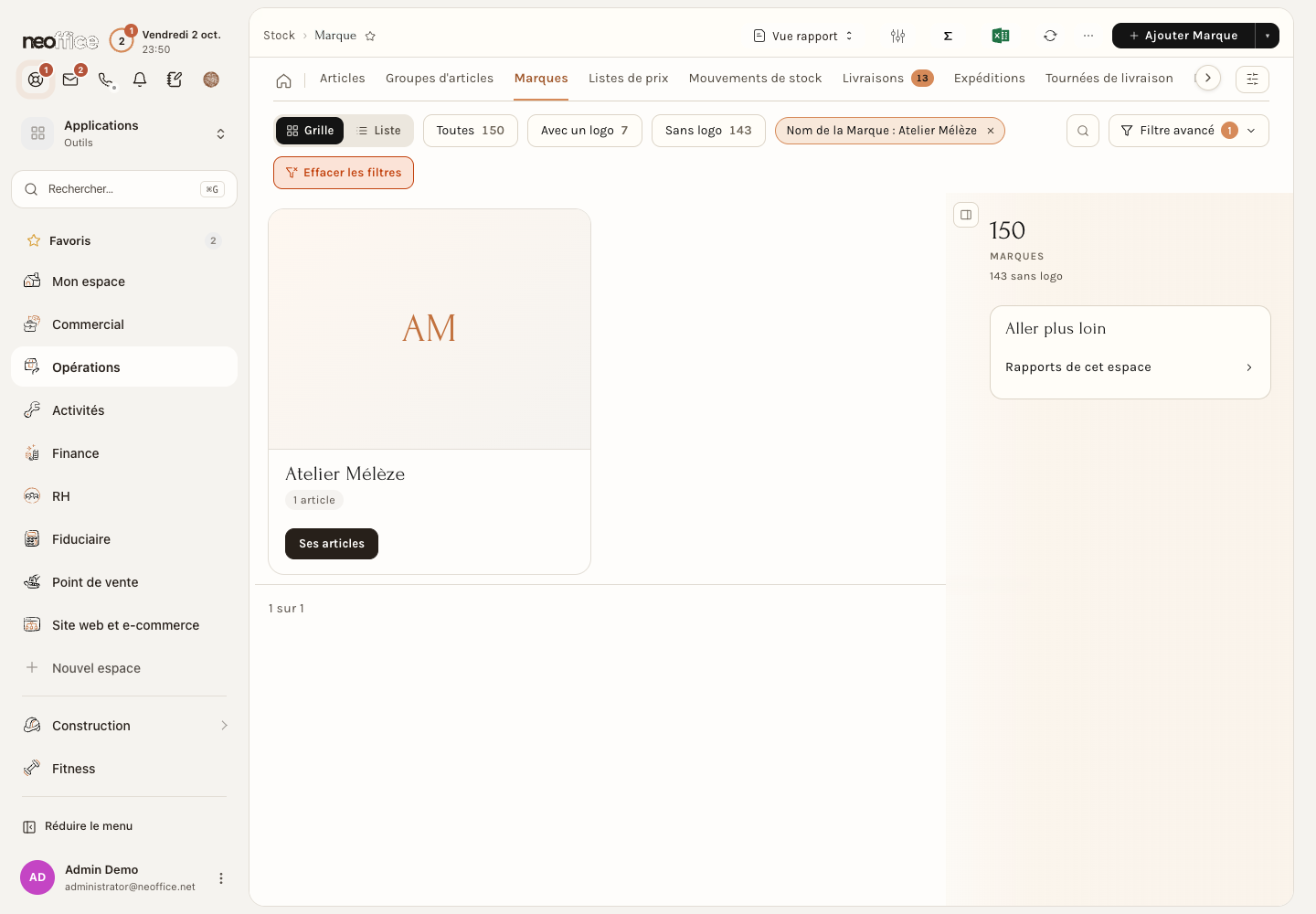Open the notes compose icon
The width and height of the screenshot is (1316, 914).
pos(175,80)
